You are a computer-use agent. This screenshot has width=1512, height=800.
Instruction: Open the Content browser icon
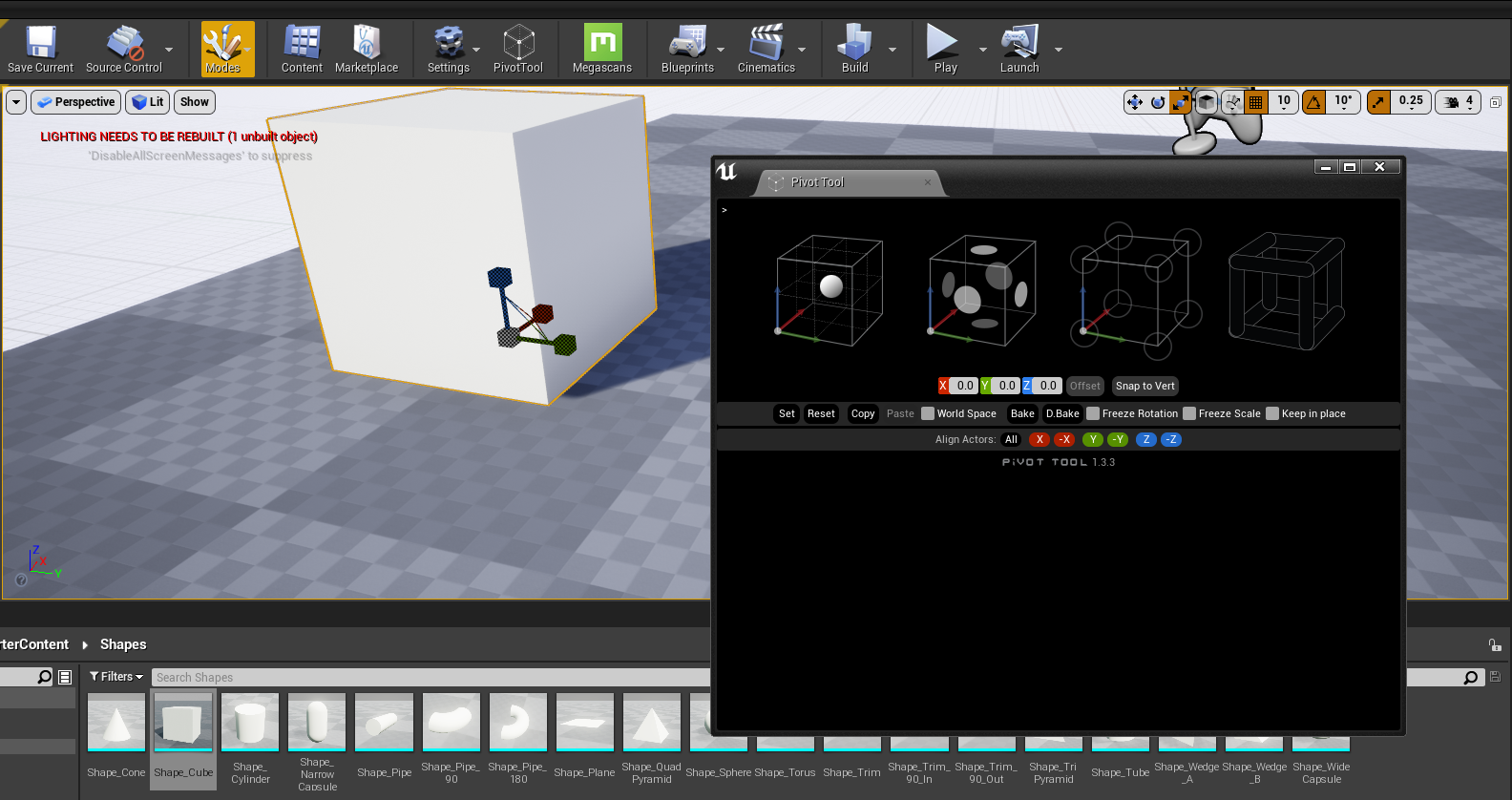tap(302, 43)
